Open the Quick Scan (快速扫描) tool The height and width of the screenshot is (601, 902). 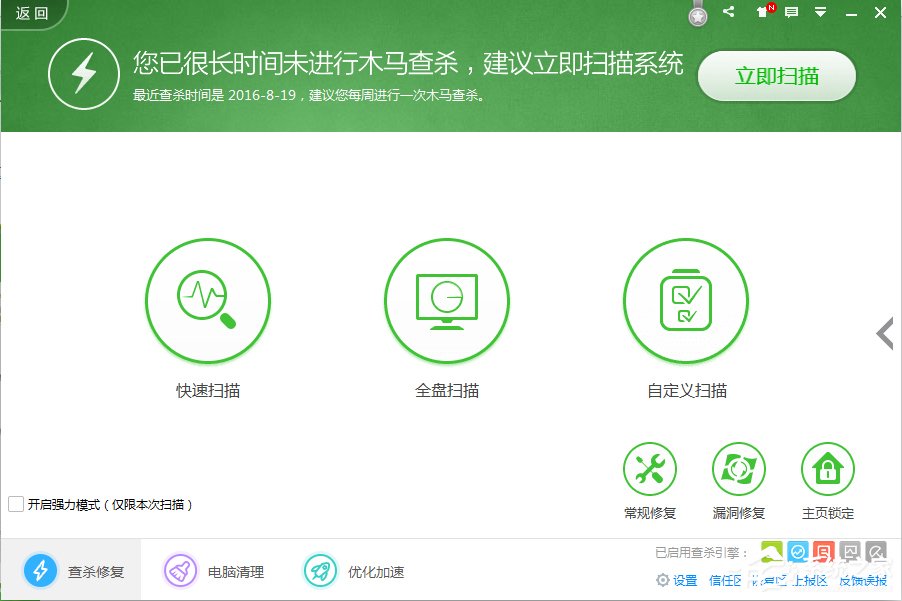coord(208,301)
